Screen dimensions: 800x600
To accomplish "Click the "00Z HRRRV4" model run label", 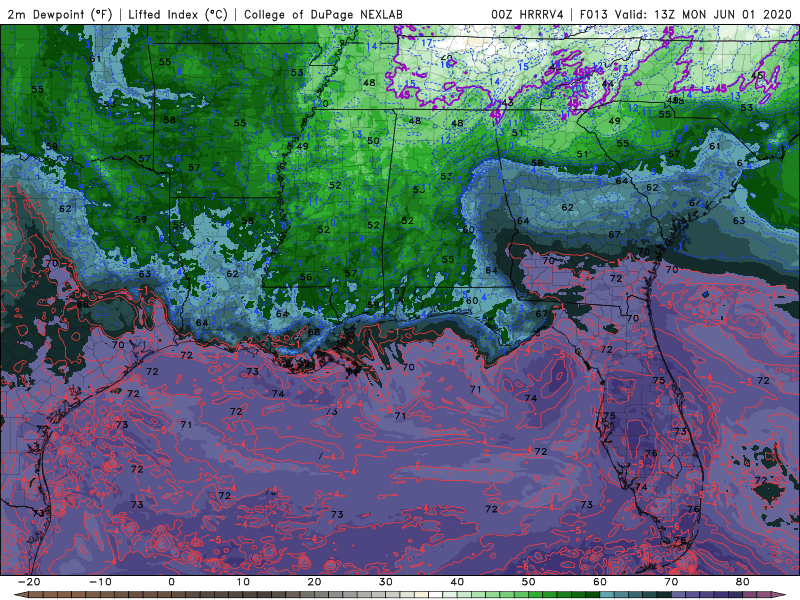I will [527, 14].
